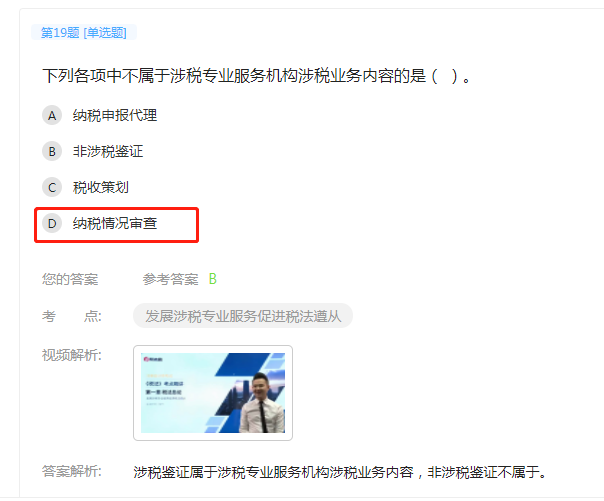Click the 您的答案 label
This screenshot has height=501, width=604.
(70, 279)
